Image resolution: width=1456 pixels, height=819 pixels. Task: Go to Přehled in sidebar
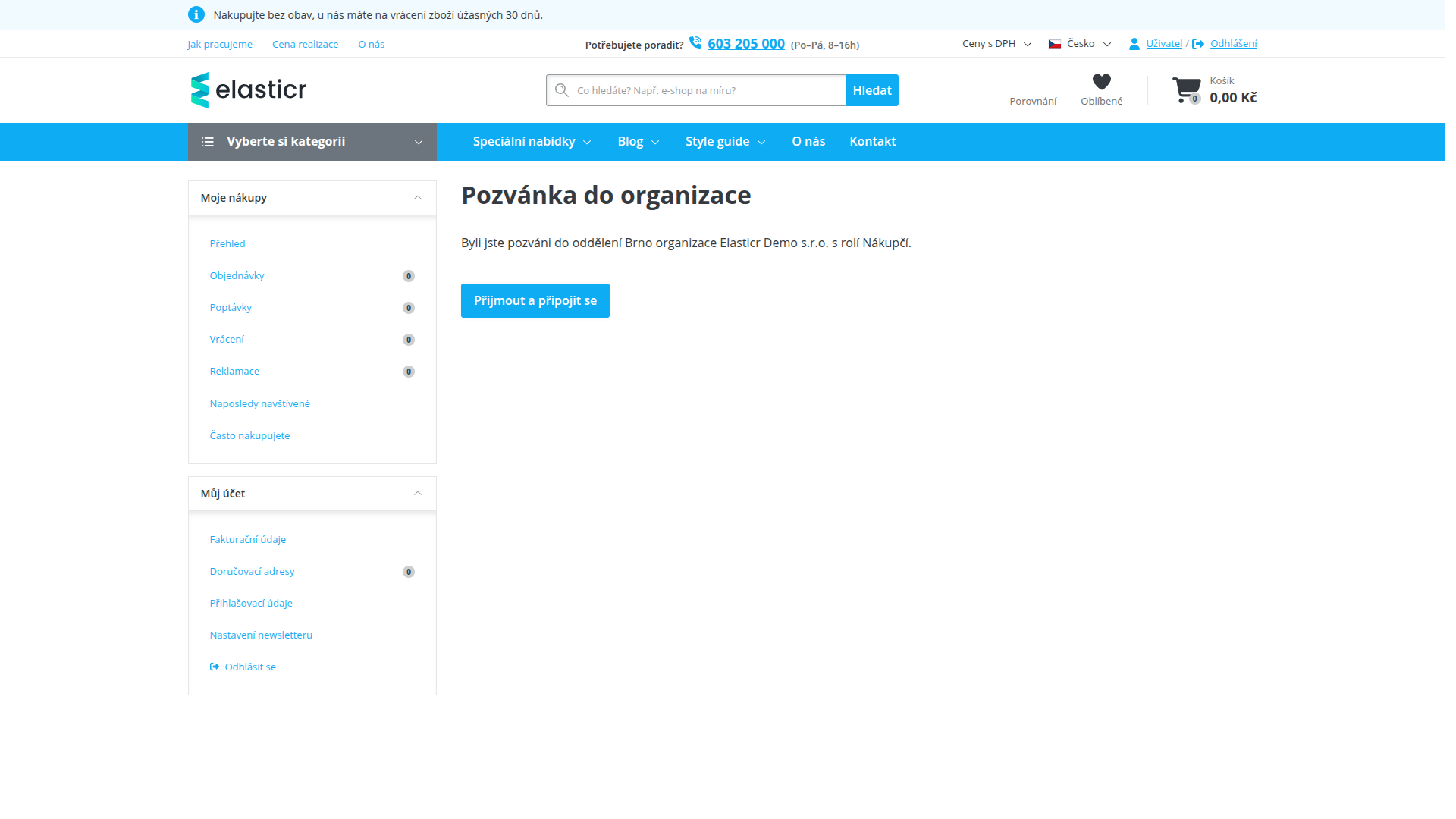coord(227,243)
